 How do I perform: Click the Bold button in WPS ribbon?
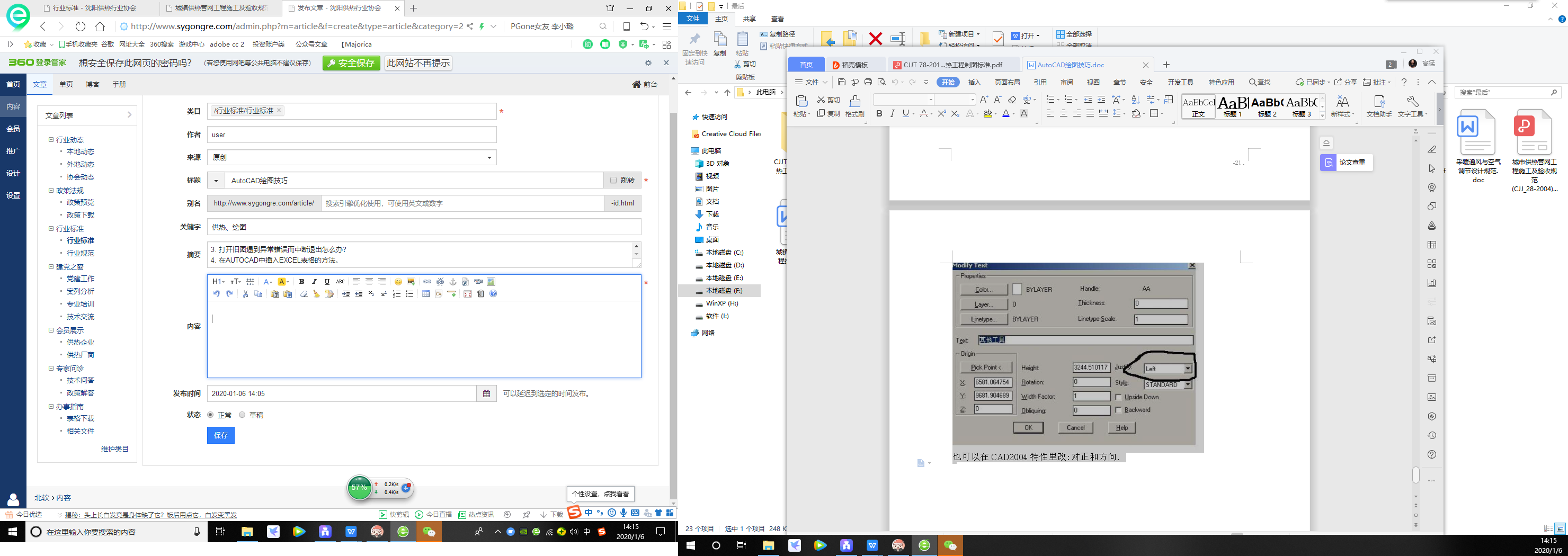879,114
